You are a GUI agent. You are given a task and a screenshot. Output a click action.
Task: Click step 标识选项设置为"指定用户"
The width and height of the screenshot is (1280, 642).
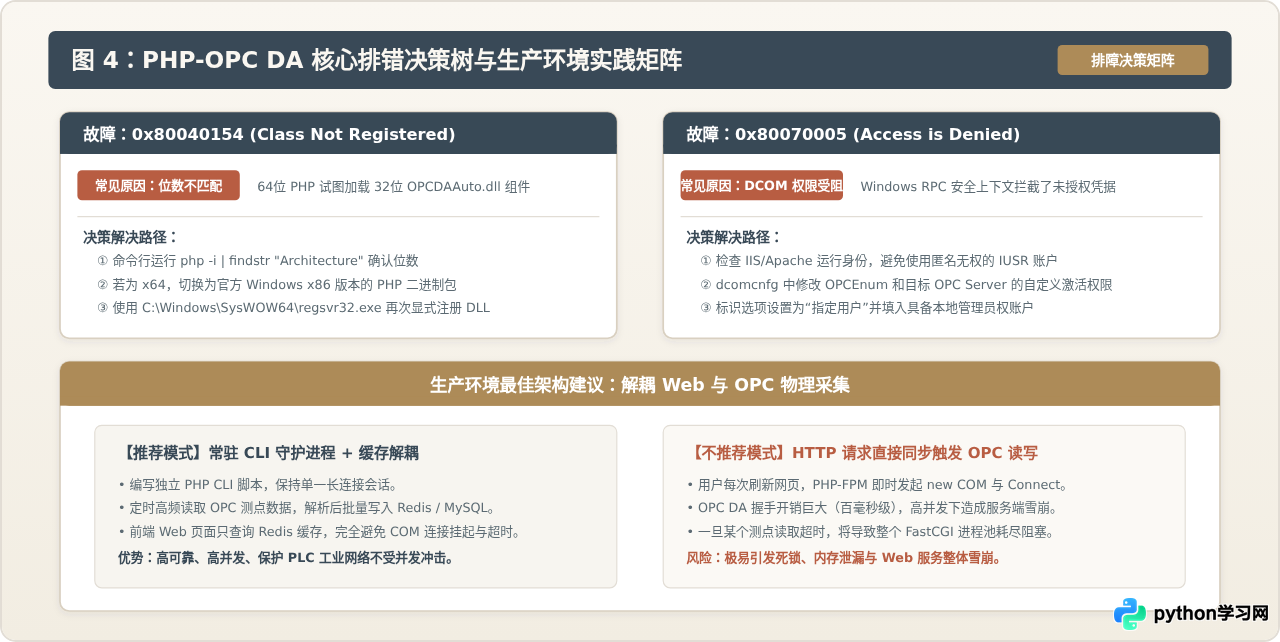[866, 308]
